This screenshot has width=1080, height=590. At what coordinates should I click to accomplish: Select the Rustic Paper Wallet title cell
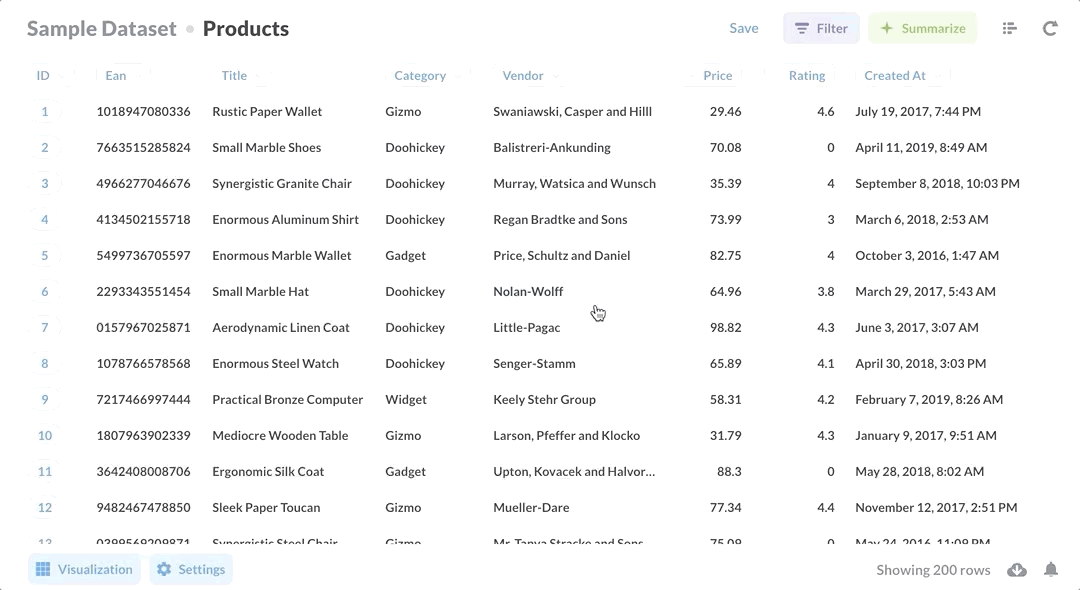point(267,112)
